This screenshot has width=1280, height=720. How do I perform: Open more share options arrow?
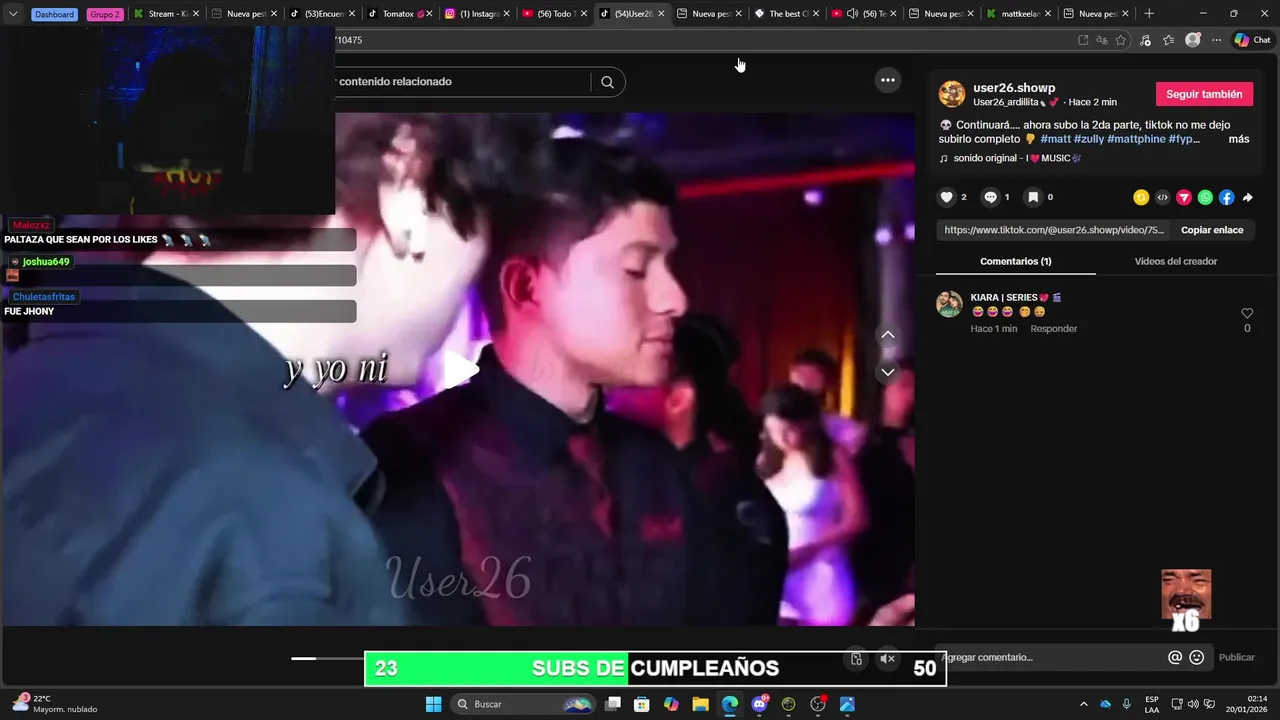[x=1247, y=198]
